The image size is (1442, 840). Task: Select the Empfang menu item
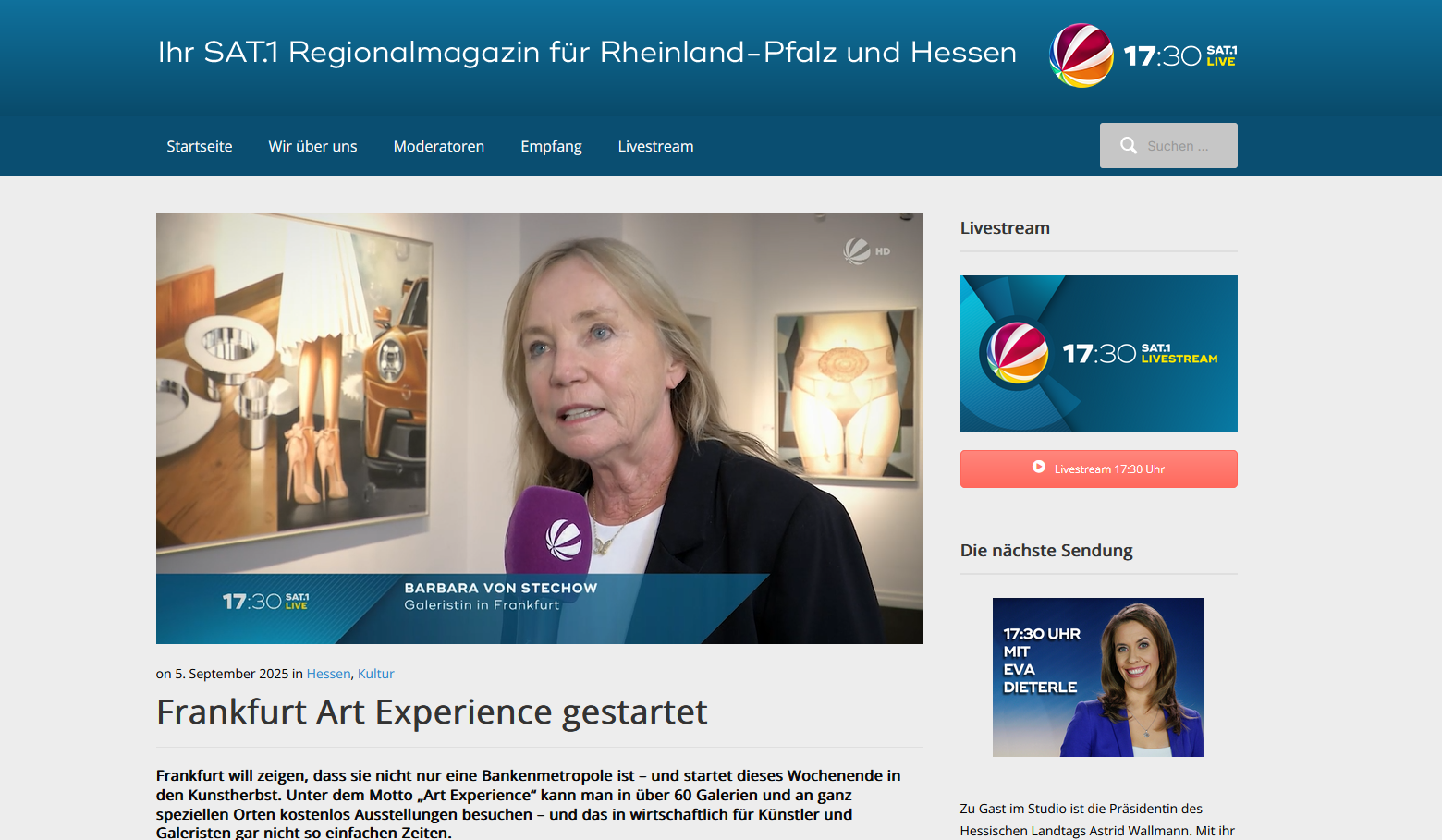[x=551, y=147]
